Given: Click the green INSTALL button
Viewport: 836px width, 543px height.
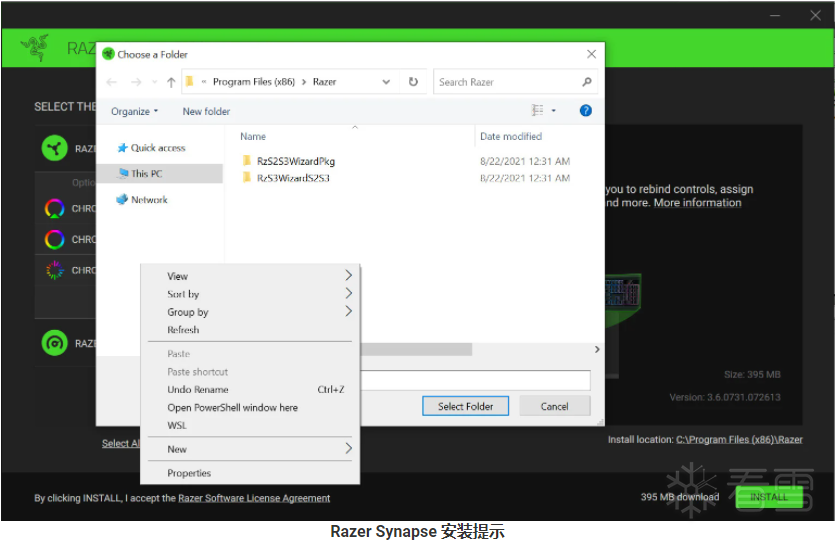Looking at the screenshot, I should tap(769, 497).
